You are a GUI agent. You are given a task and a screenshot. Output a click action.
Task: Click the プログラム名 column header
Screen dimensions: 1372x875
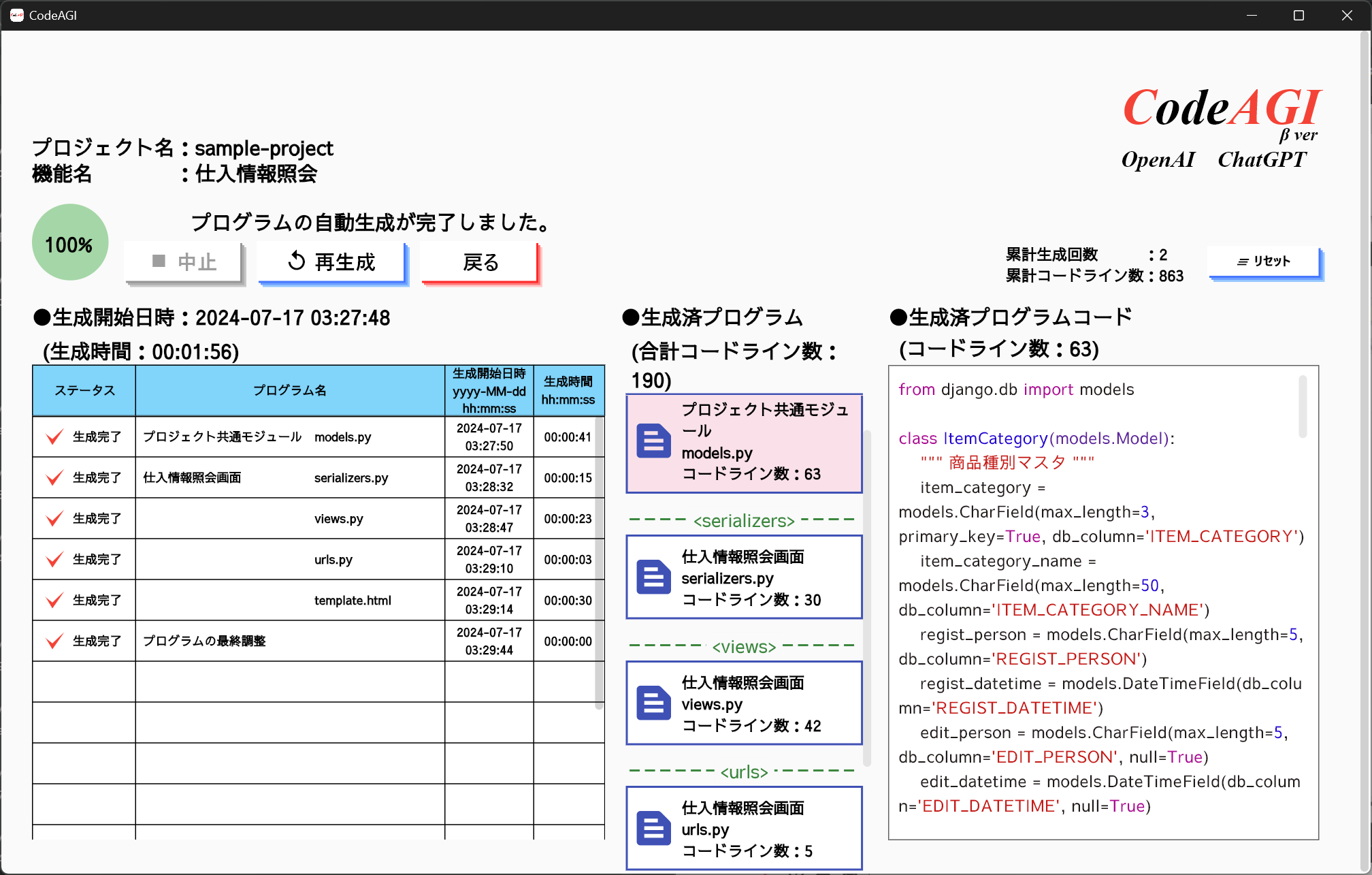click(x=290, y=390)
